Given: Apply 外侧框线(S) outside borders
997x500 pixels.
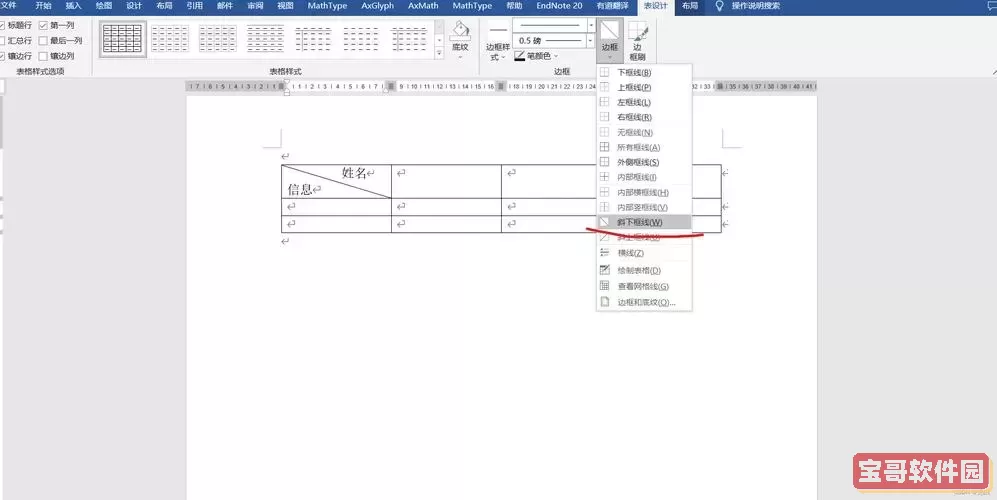Looking at the screenshot, I should [x=643, y=162].
